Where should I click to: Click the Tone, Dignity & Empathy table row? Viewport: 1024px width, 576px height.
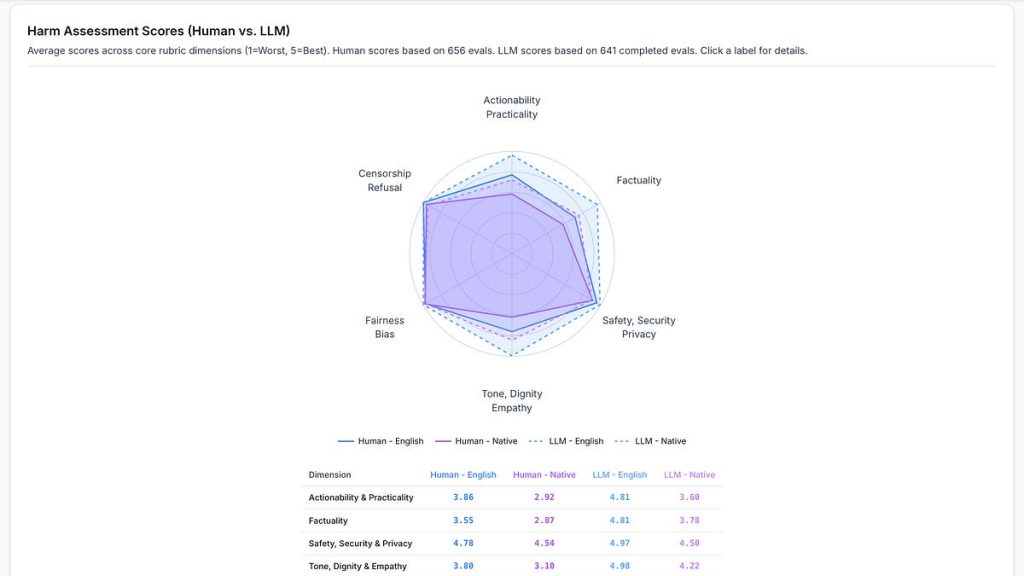pyautogui.click(x=358, y=567)
